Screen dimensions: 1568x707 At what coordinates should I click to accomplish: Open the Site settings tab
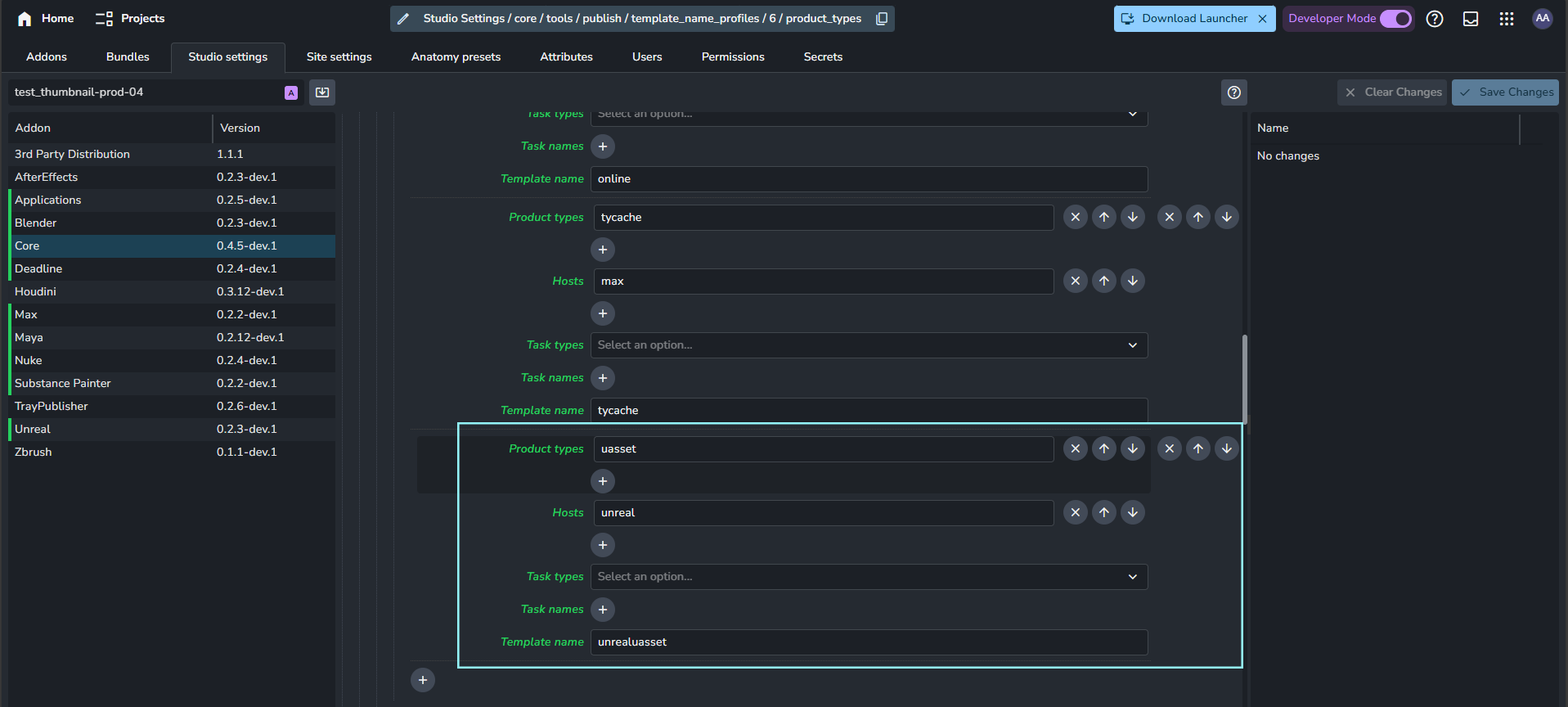(339, 57)
